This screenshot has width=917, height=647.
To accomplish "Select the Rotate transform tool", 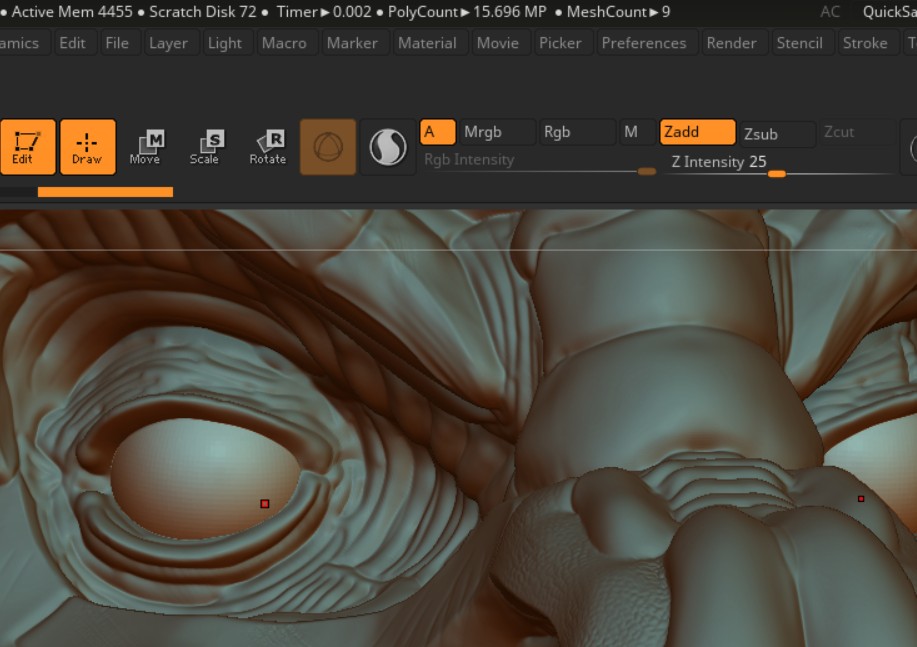I will [x=268, y=147].
